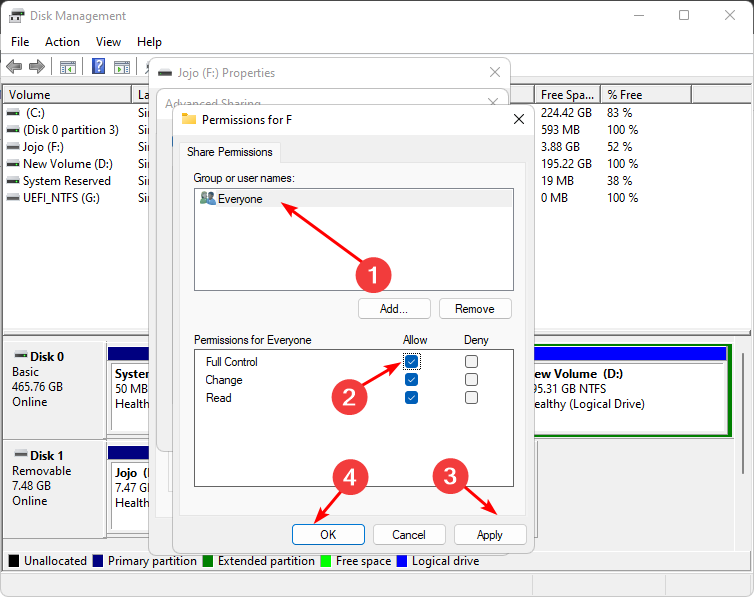Image resolution: width=754 pixels, height=597 pixels.
Task: Open Help via the question mark icon
Action: coord(99,67)
